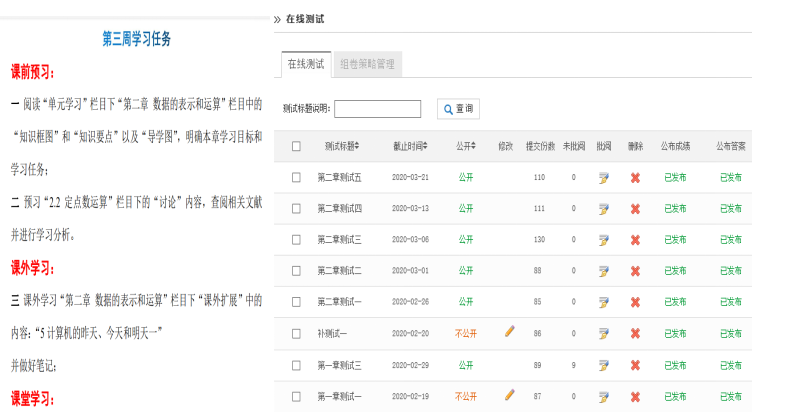
Task: Click 已发布 under 公布成绩 for 第二章测试五
Action: tap(675, 178)
